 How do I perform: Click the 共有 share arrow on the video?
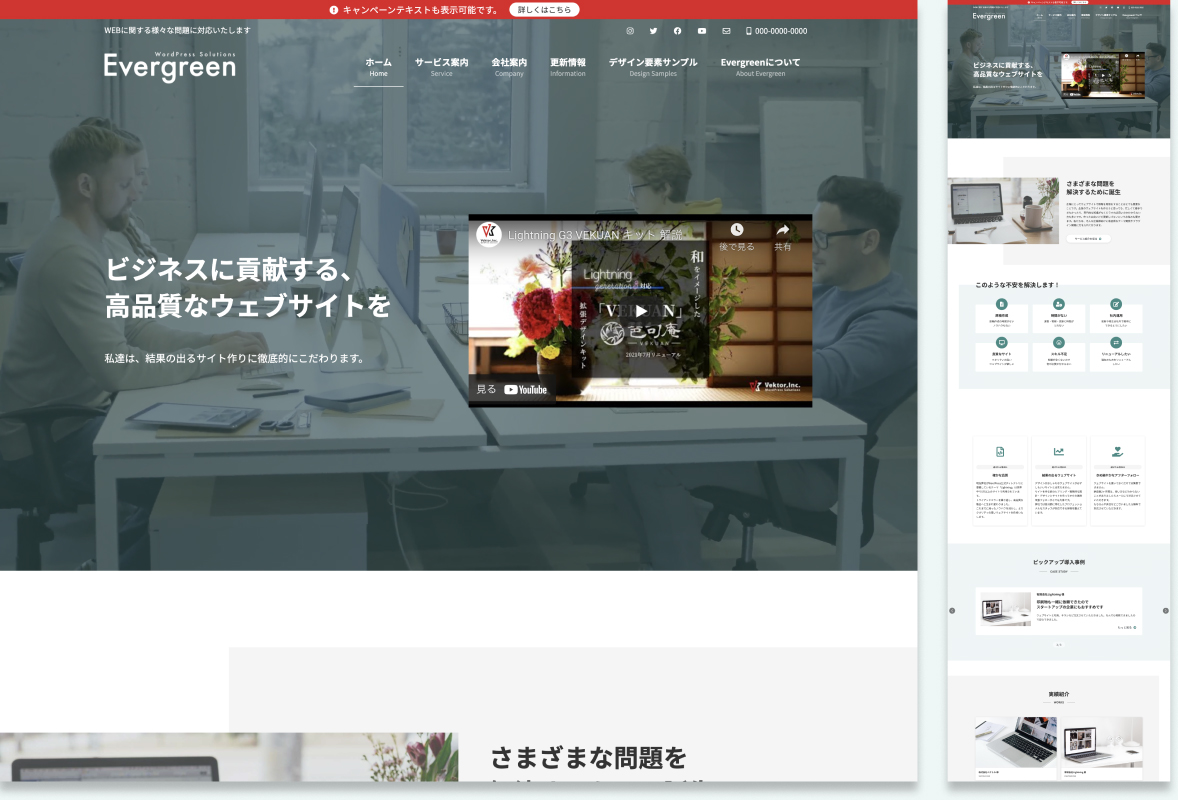tap(783, 230)
